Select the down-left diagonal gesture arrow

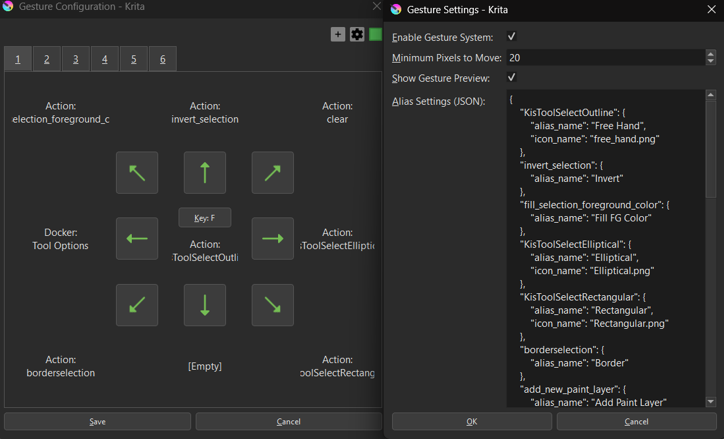tap(137, 305)
